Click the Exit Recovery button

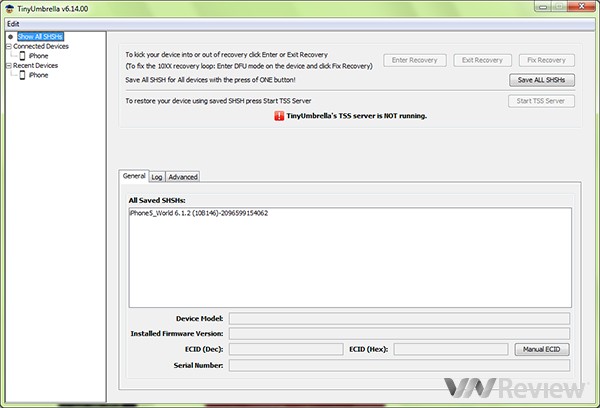click(482, 60)
